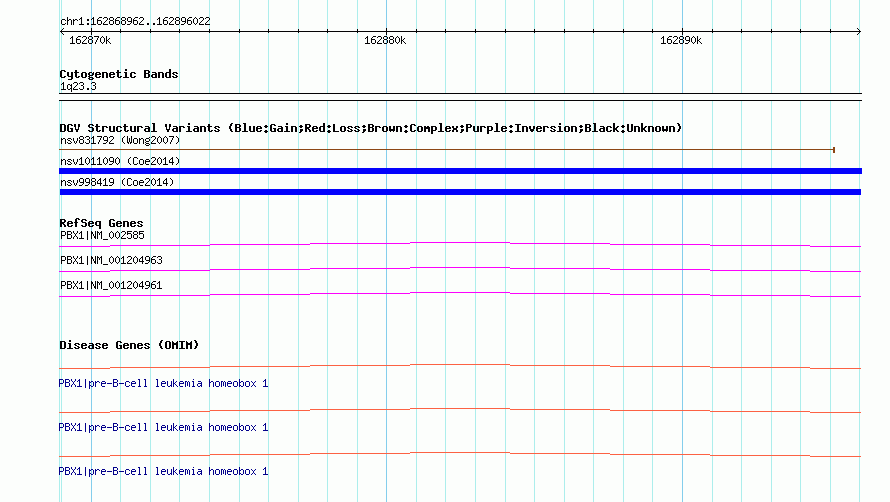Select the Disease Genes (OMIM) track title
The width and height of the screenshot is (890, 502).
(x=129, y=345)
